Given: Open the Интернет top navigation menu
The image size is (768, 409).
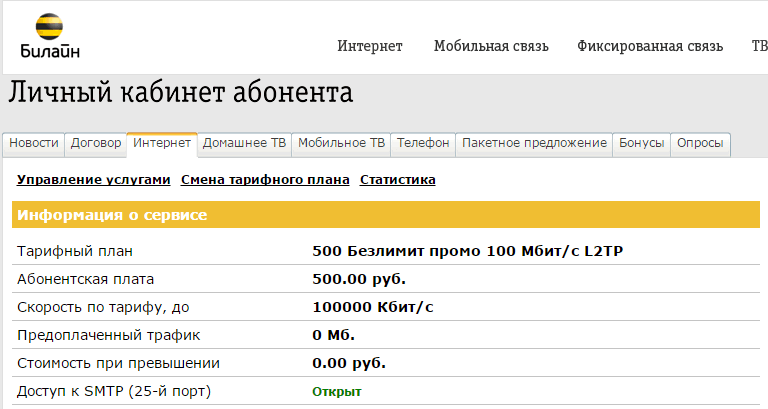Looking at the screenshot, I should 370,46.
